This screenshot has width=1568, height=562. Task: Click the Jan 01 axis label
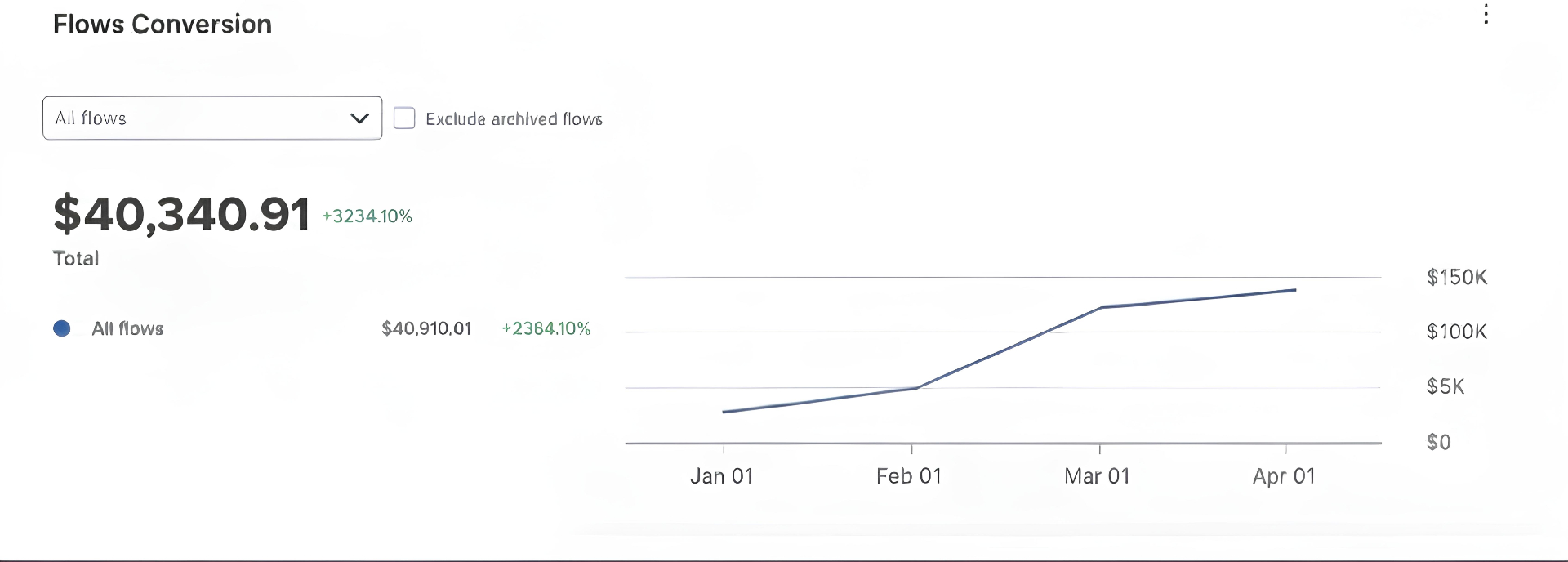pos(721,476)
